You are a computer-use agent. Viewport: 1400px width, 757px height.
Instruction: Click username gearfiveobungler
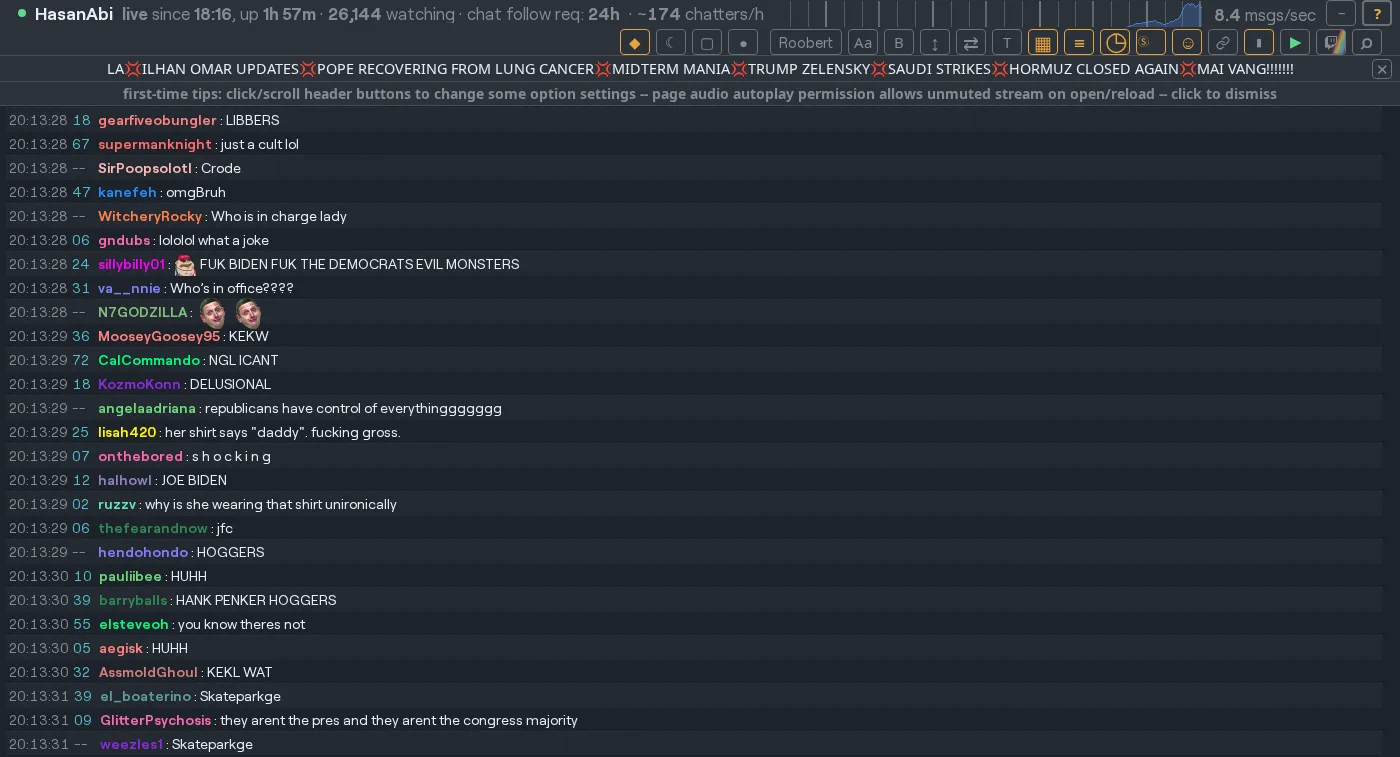pyautogui.click(x=157, y=120)
